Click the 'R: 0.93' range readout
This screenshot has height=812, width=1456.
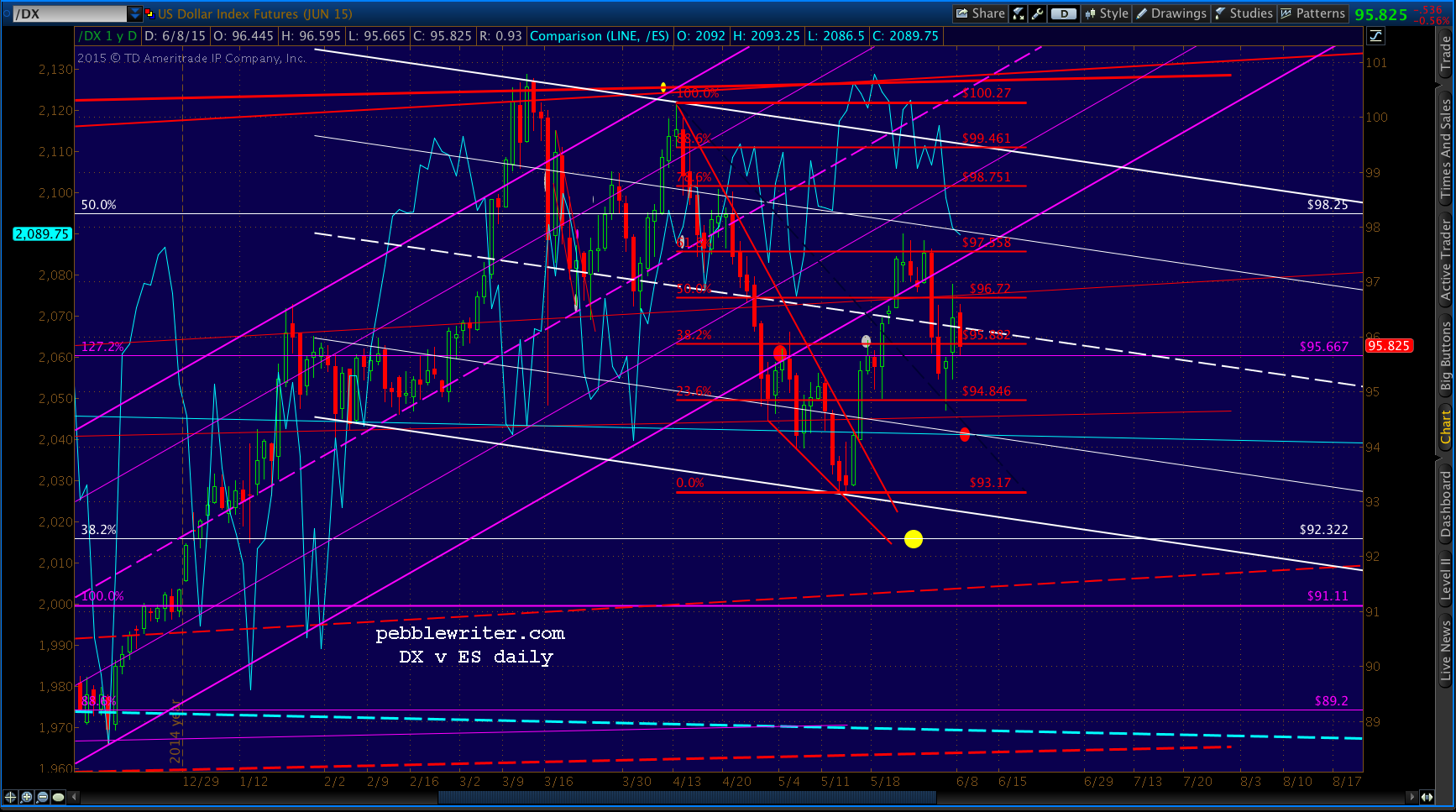500,36
